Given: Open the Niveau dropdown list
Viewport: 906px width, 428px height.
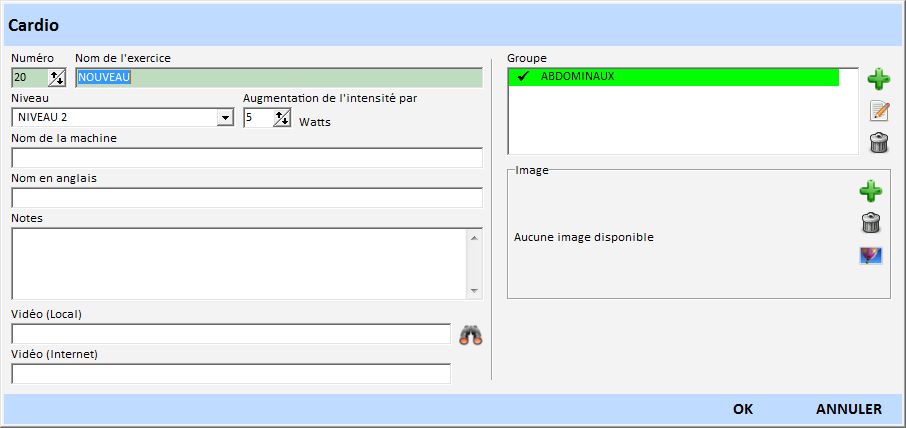Looking at the screenshot, I should click(224, 118).
